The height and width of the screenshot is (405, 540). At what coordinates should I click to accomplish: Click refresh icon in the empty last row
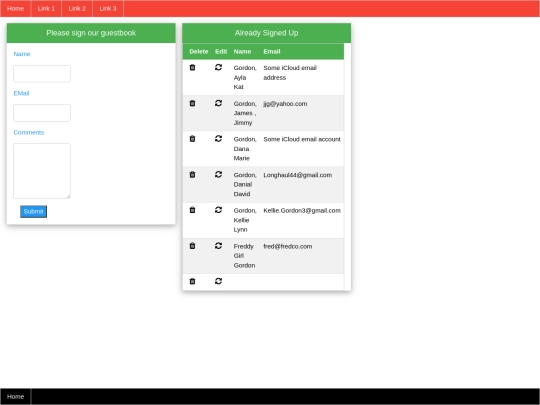(218, 281)
